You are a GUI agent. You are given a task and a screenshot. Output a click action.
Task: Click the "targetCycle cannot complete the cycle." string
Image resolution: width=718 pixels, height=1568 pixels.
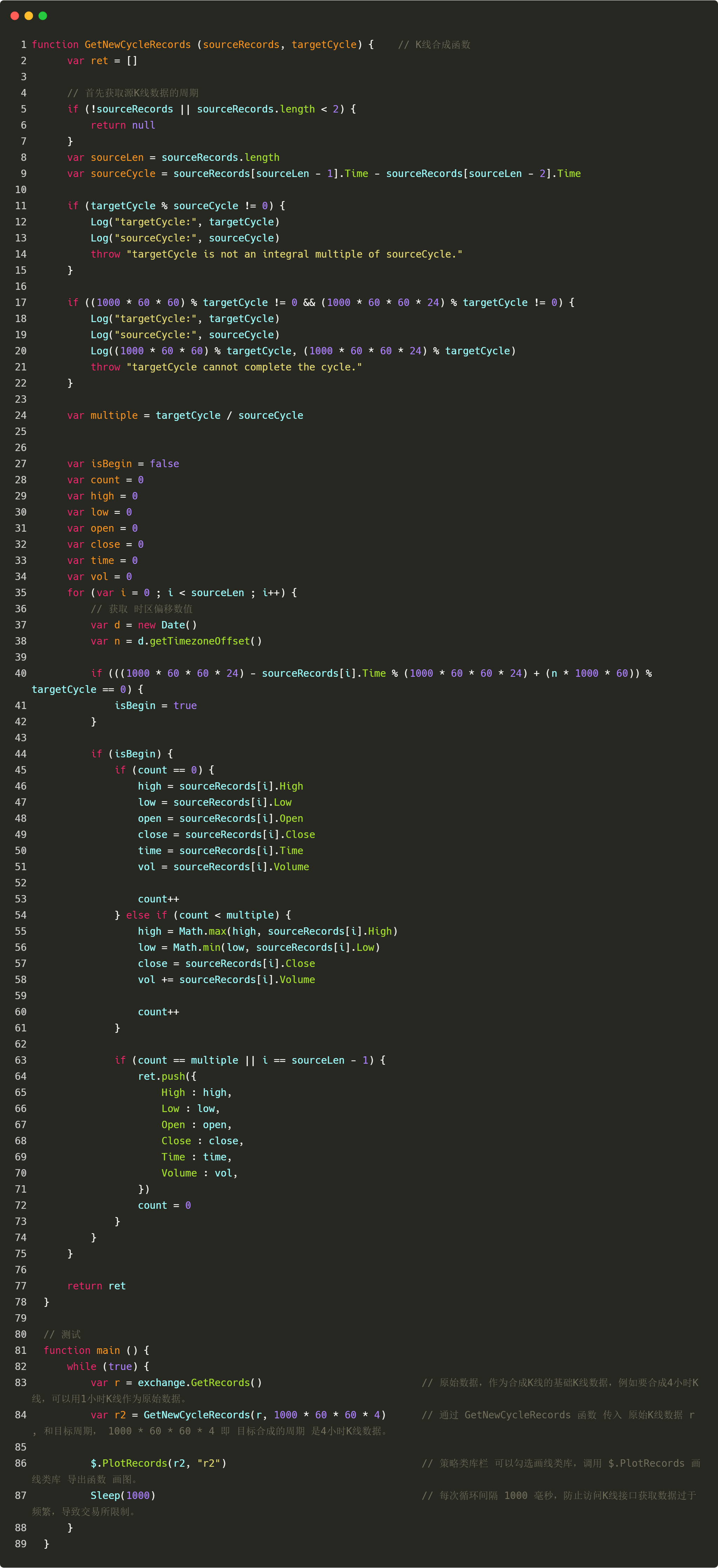coord(244,367)
